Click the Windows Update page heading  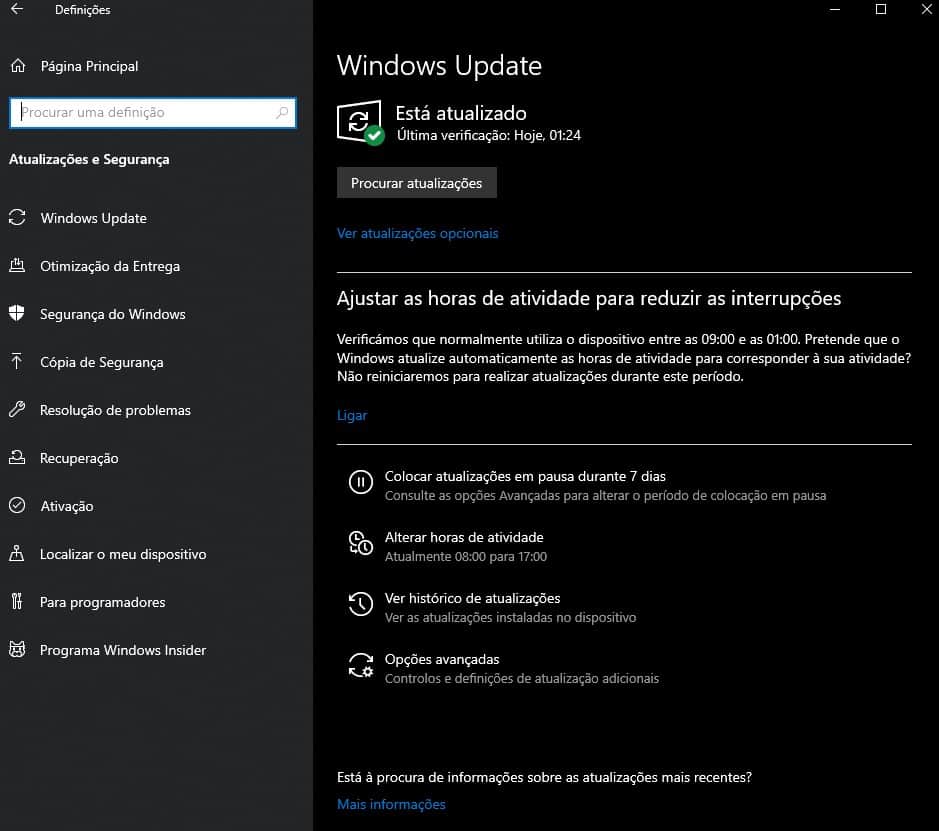click(439, 65)
